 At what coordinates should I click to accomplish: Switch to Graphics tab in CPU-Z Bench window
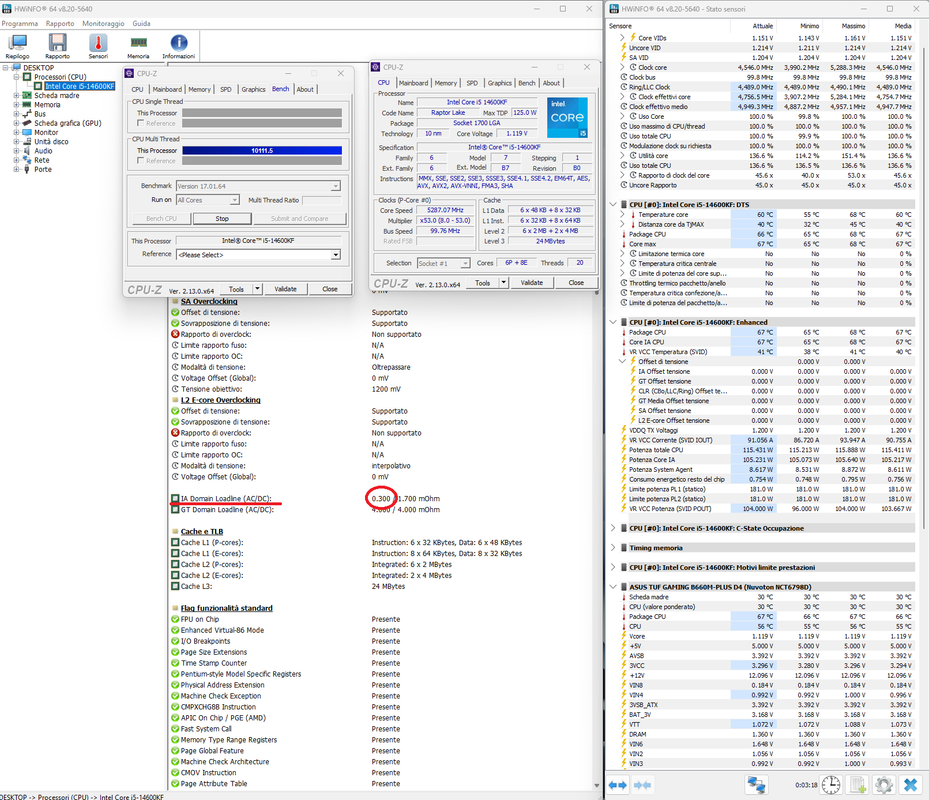254,89
